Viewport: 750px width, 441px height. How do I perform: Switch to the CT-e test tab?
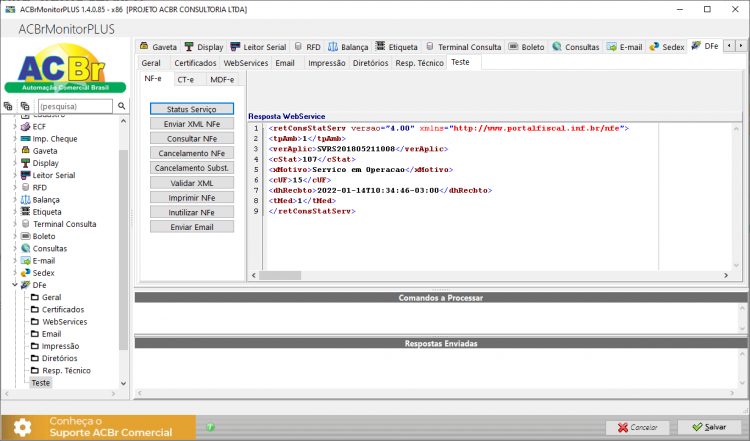click(186, 79)
